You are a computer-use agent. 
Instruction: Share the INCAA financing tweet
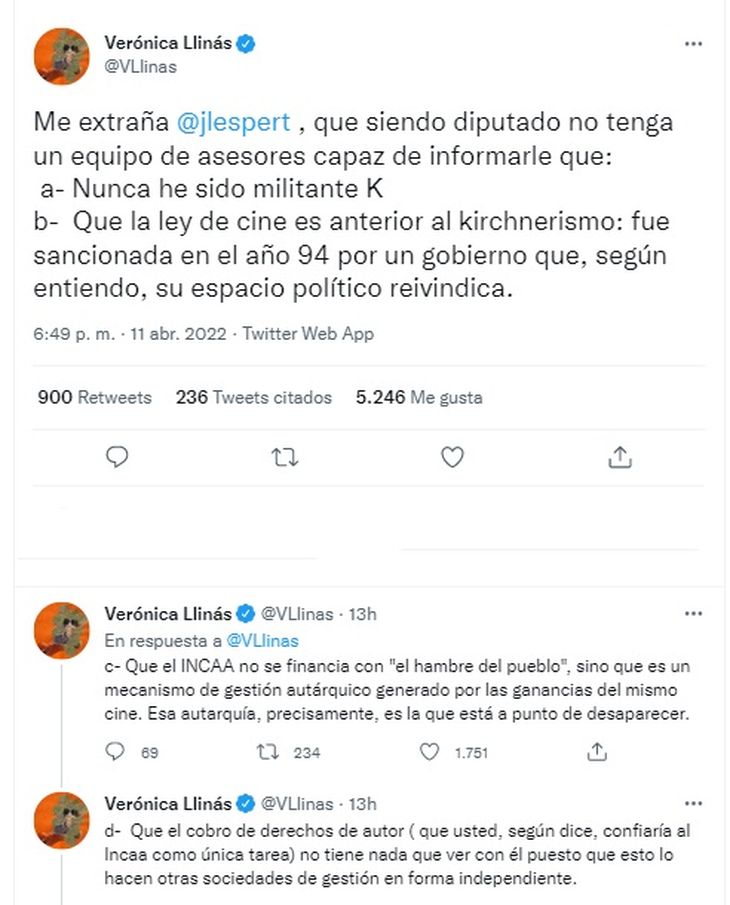click(597, 751)
